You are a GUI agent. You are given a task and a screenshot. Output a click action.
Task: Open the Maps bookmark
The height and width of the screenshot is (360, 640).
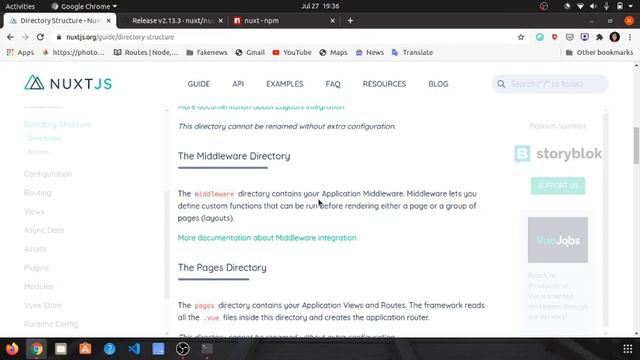coord(333,52)
